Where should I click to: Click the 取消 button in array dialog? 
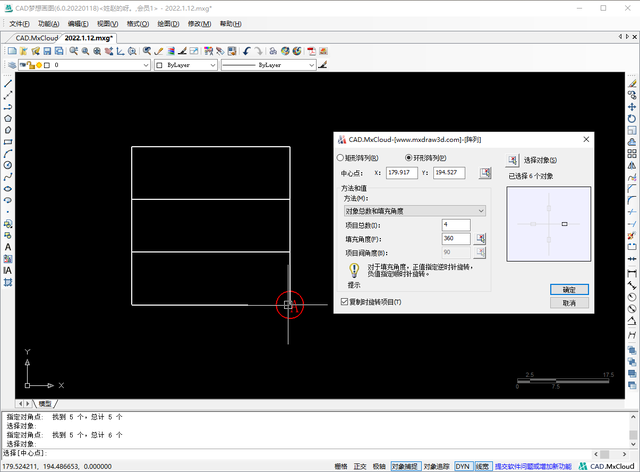(569, 303)
